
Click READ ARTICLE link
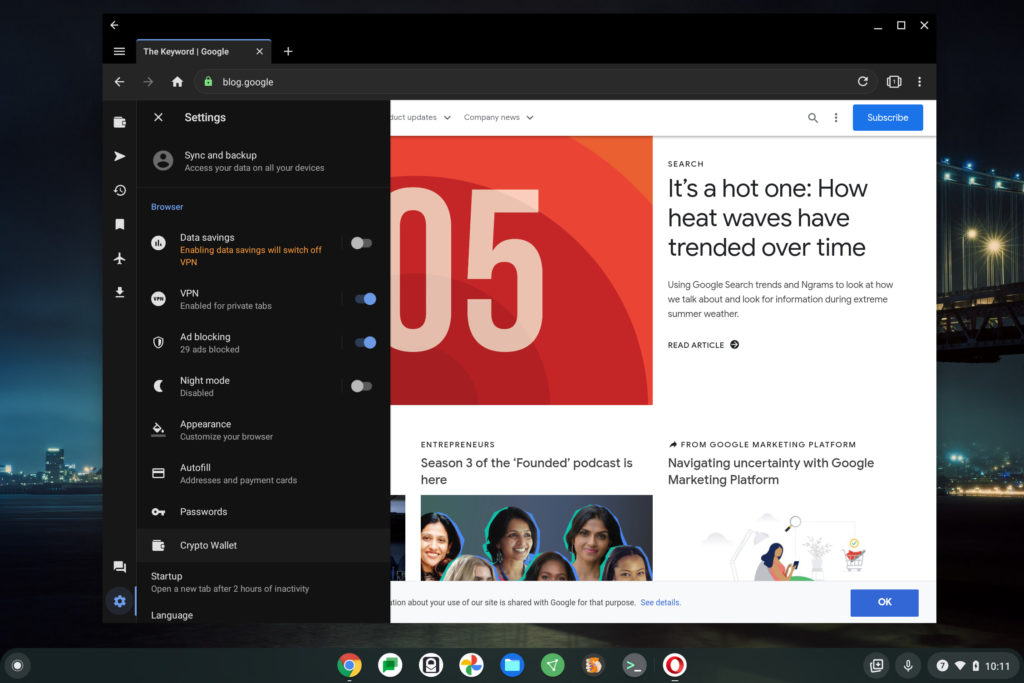pos(703,345)
